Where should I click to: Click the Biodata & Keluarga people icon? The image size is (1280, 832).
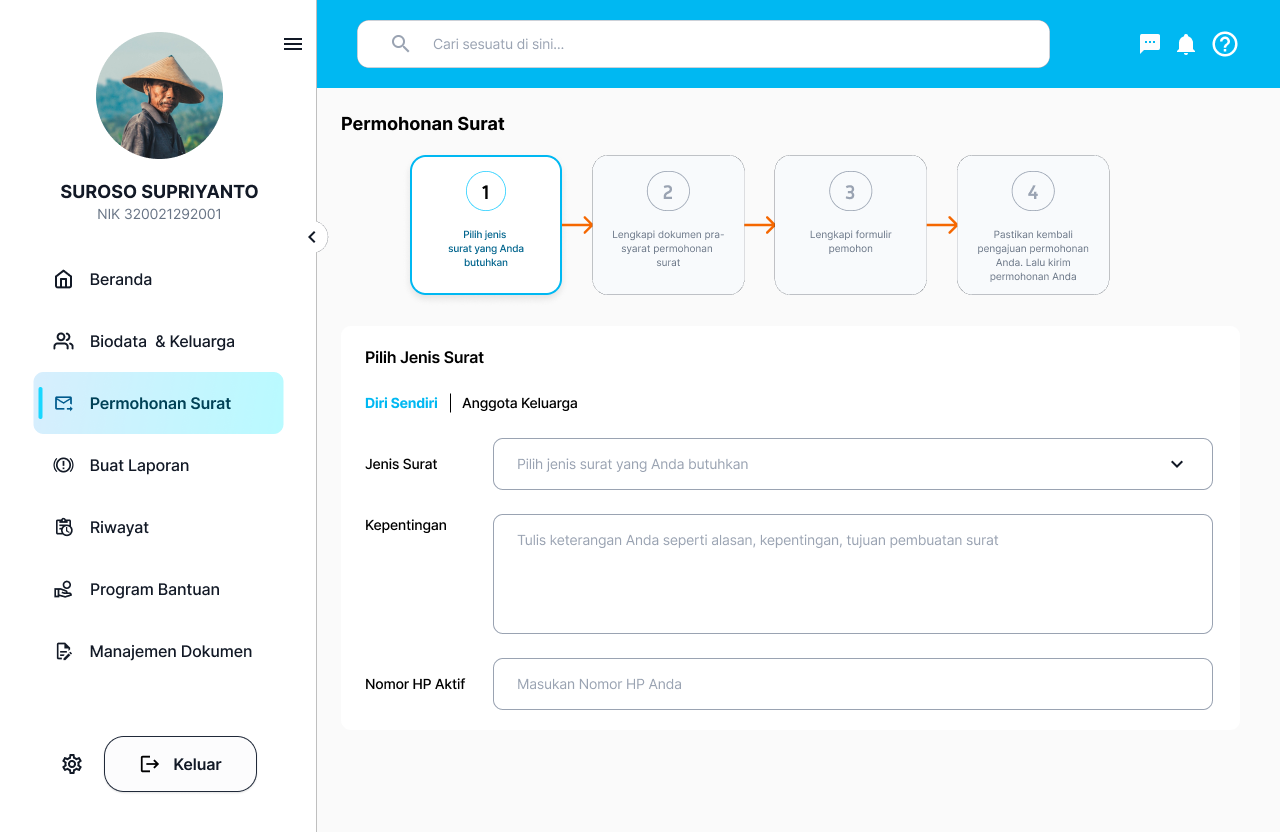(x=63, y=341)
